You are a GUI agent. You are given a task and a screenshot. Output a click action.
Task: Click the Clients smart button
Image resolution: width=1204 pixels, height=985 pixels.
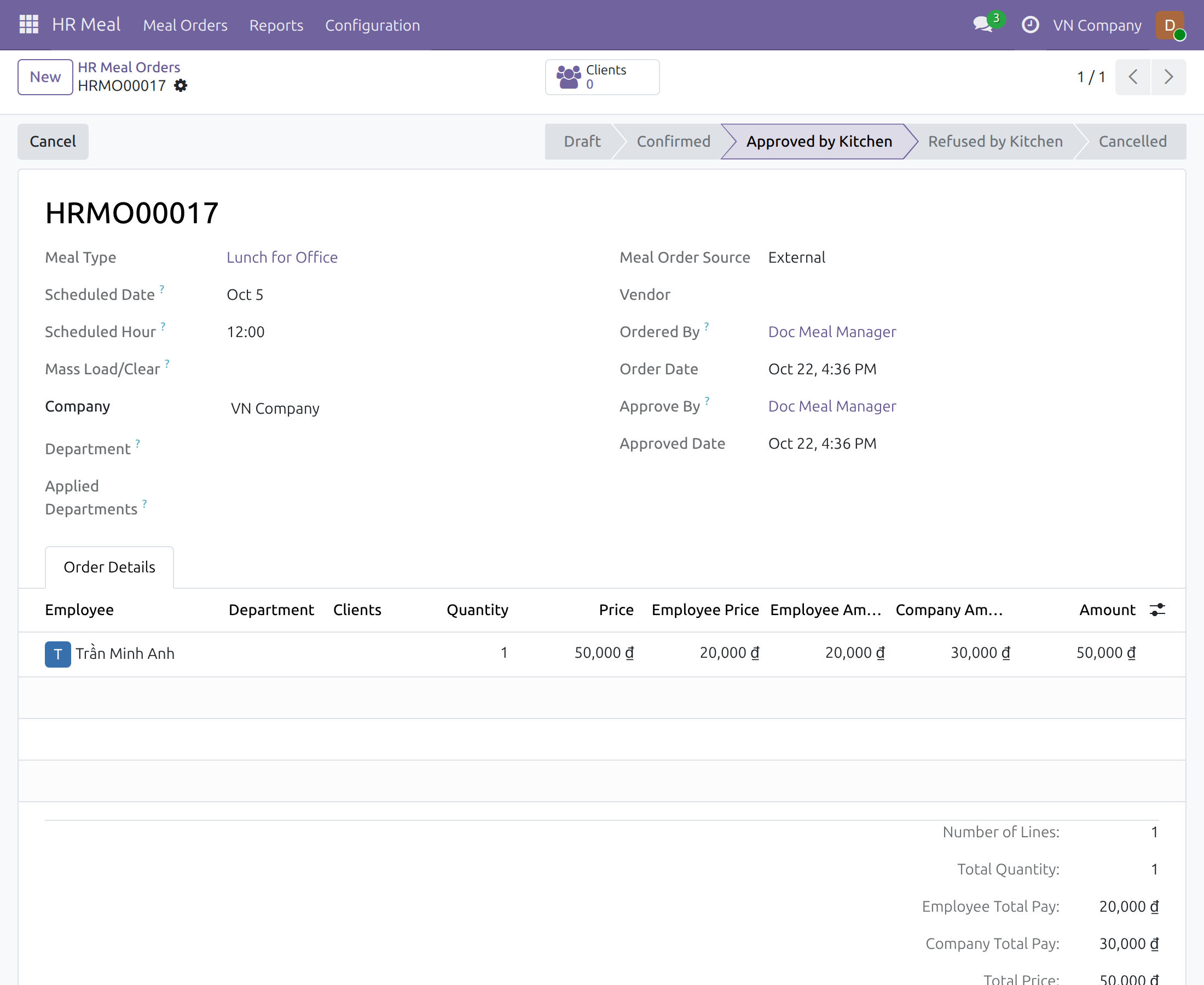pyautogui.click(x=602, y=77)
